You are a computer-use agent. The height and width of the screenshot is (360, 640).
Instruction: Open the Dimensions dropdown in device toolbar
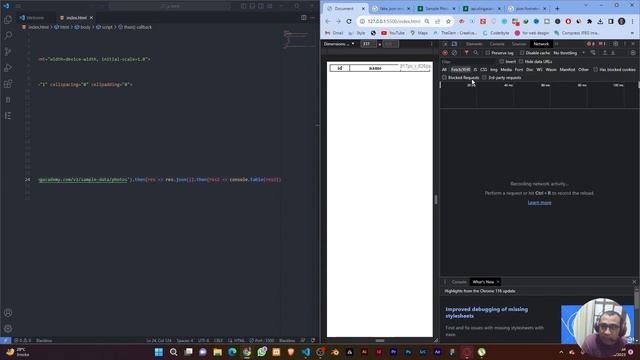339,44
